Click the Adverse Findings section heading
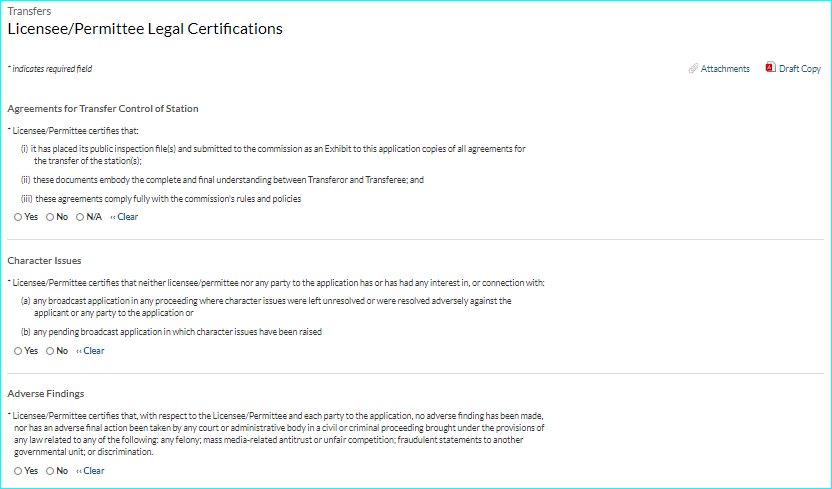Screen dimensions: 832x489 (45, 394)
